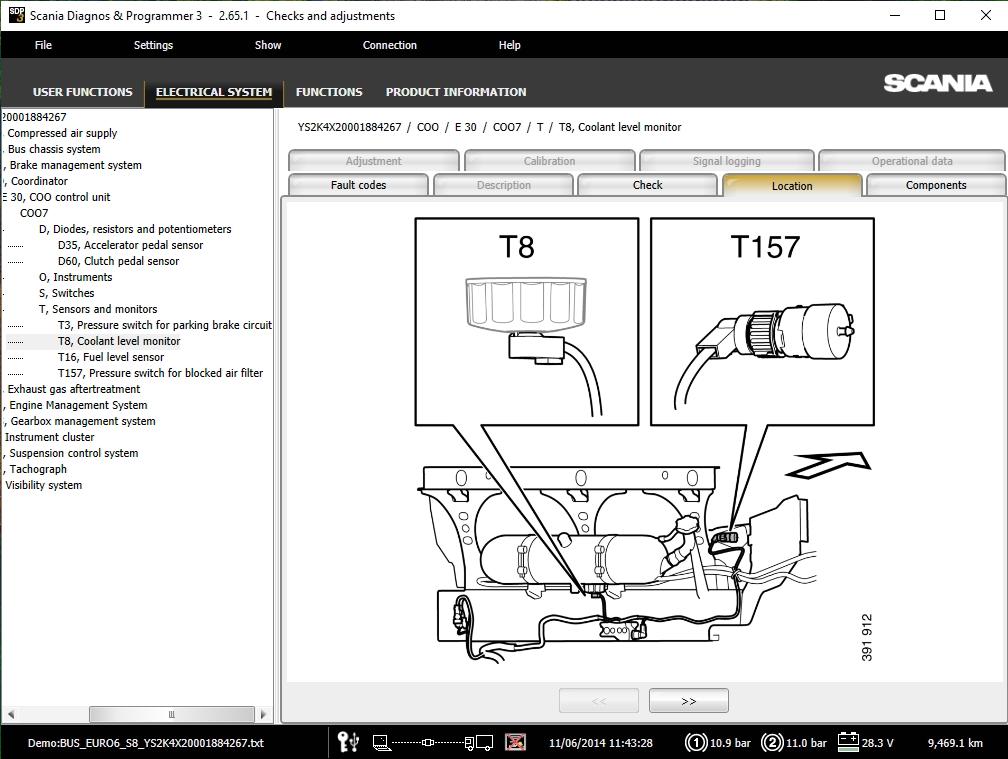Screen dimensions: 1008x759
Task: Open the Connection menu
Action: [x=390, y=45]
